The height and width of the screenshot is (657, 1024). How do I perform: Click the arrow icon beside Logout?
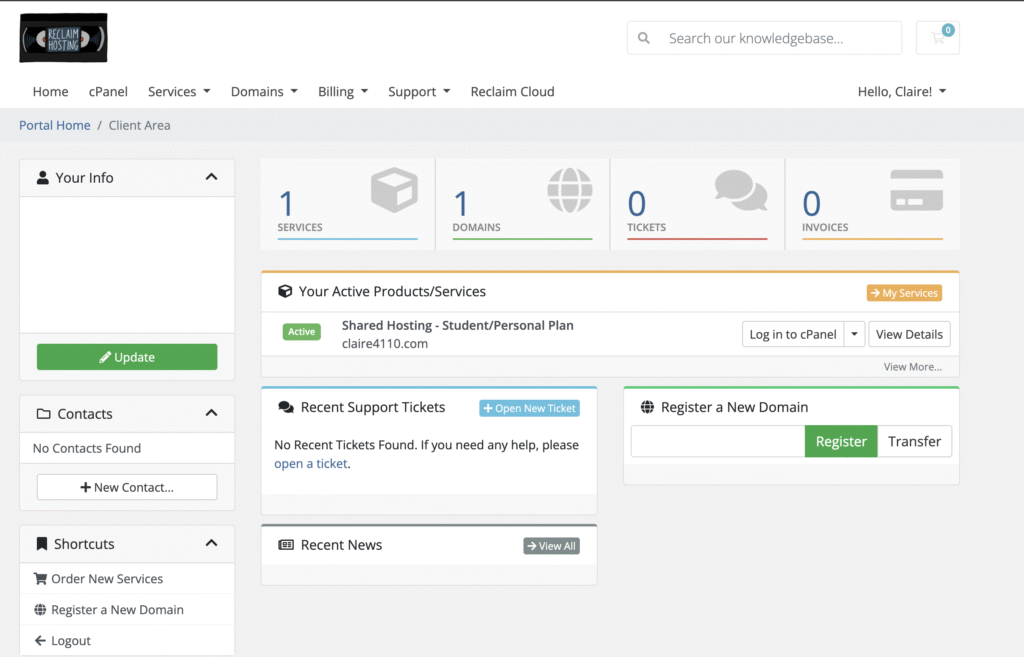pos(40,641)
